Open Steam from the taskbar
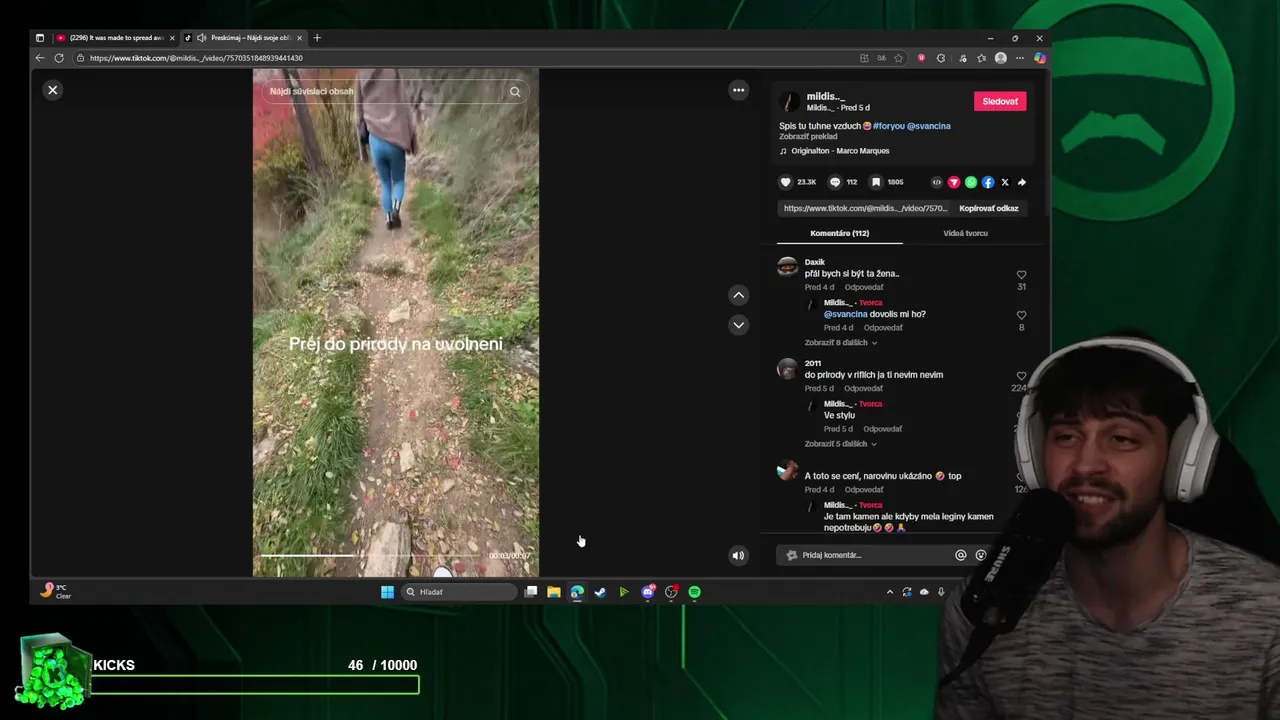The height and width of the screenshot is (720, 1280). coord(600,592)
